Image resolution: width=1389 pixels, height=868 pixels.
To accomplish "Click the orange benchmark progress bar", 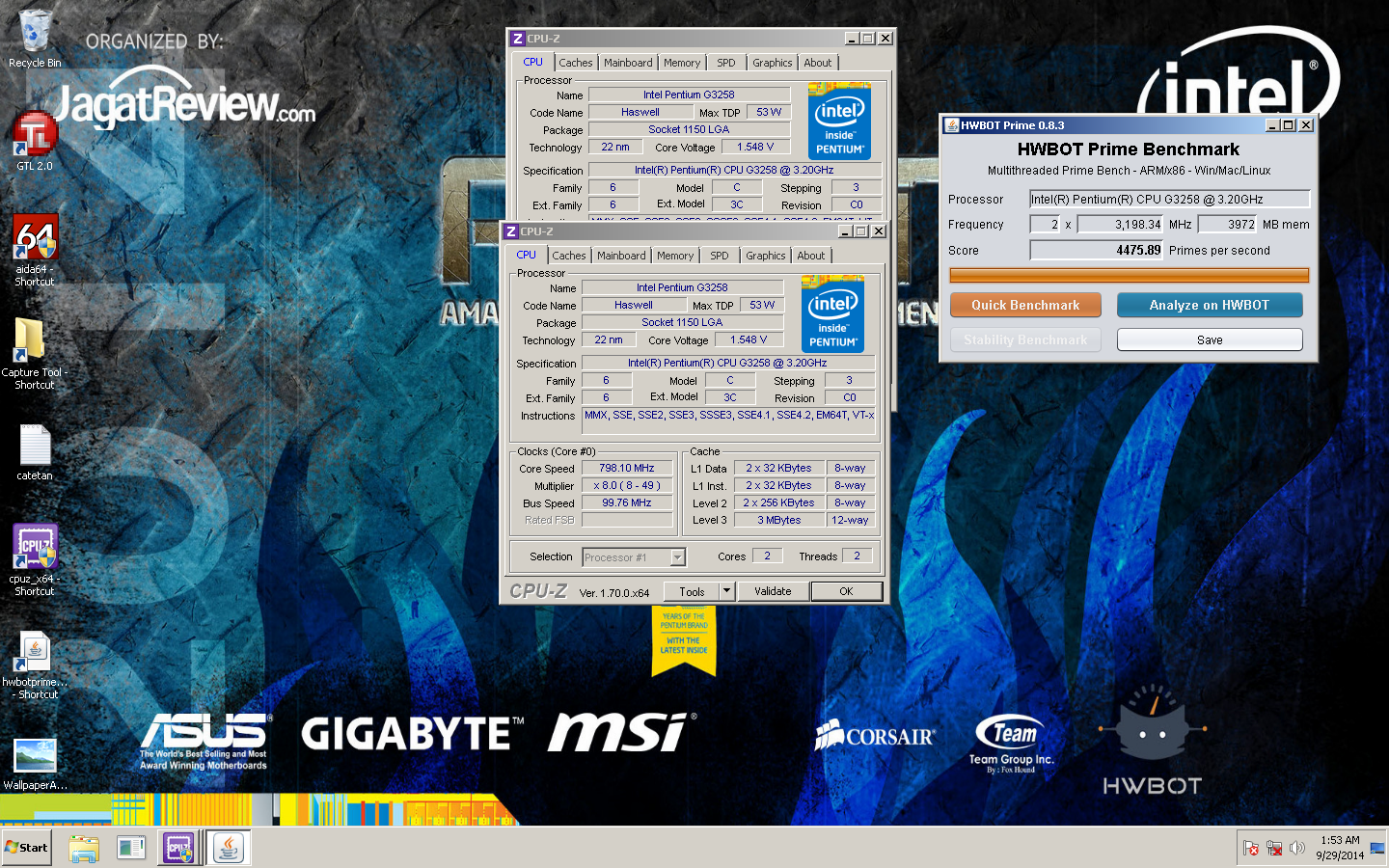I will [x=1129, y=275].
